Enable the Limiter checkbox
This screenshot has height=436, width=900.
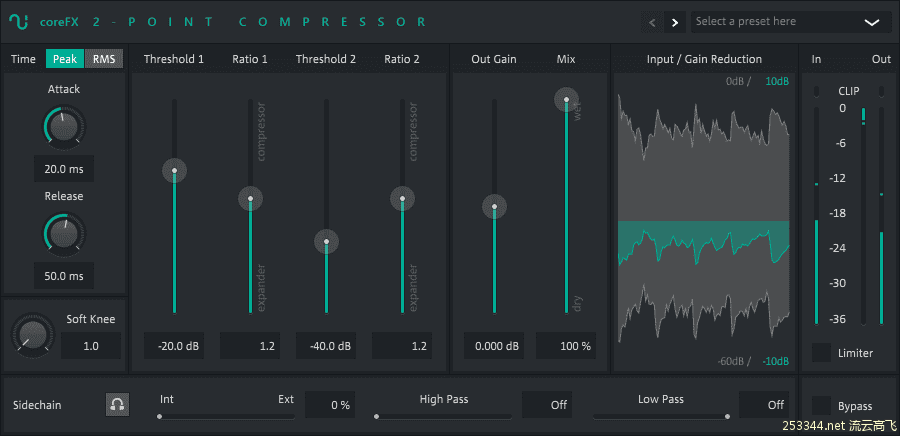821,353
